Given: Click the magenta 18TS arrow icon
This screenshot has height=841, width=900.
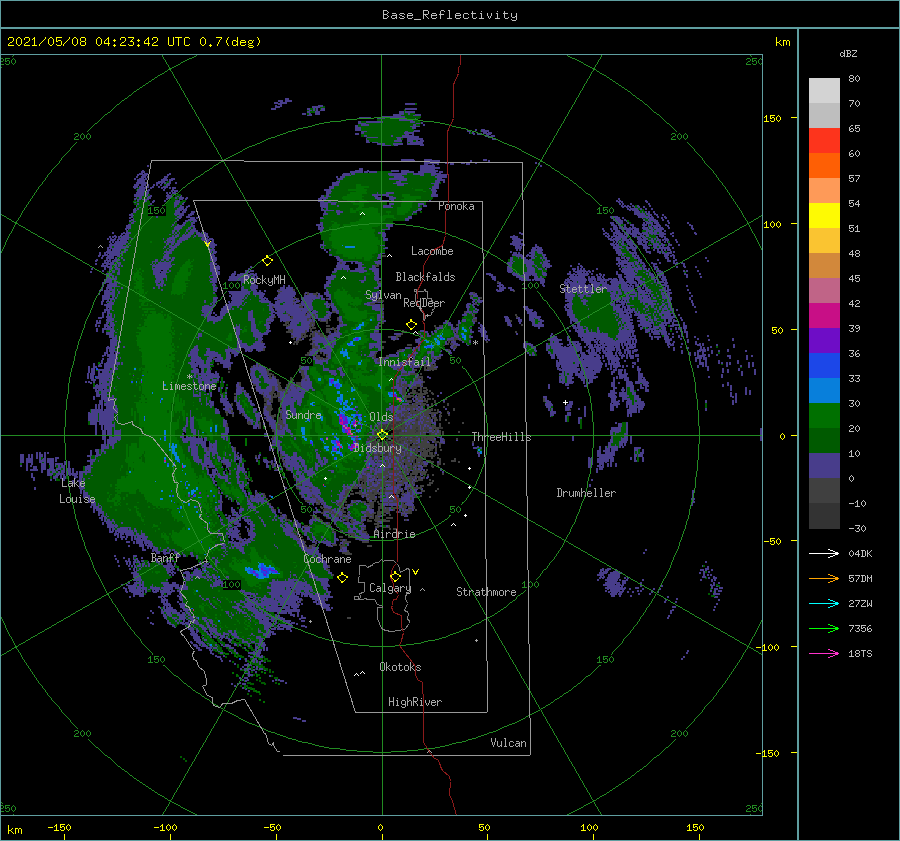Looking at the screenshot, I should click(x=824, y=654).
